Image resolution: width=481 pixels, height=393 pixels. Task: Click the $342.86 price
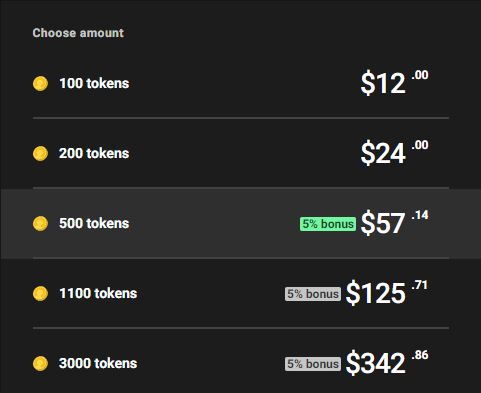(387, 362)
